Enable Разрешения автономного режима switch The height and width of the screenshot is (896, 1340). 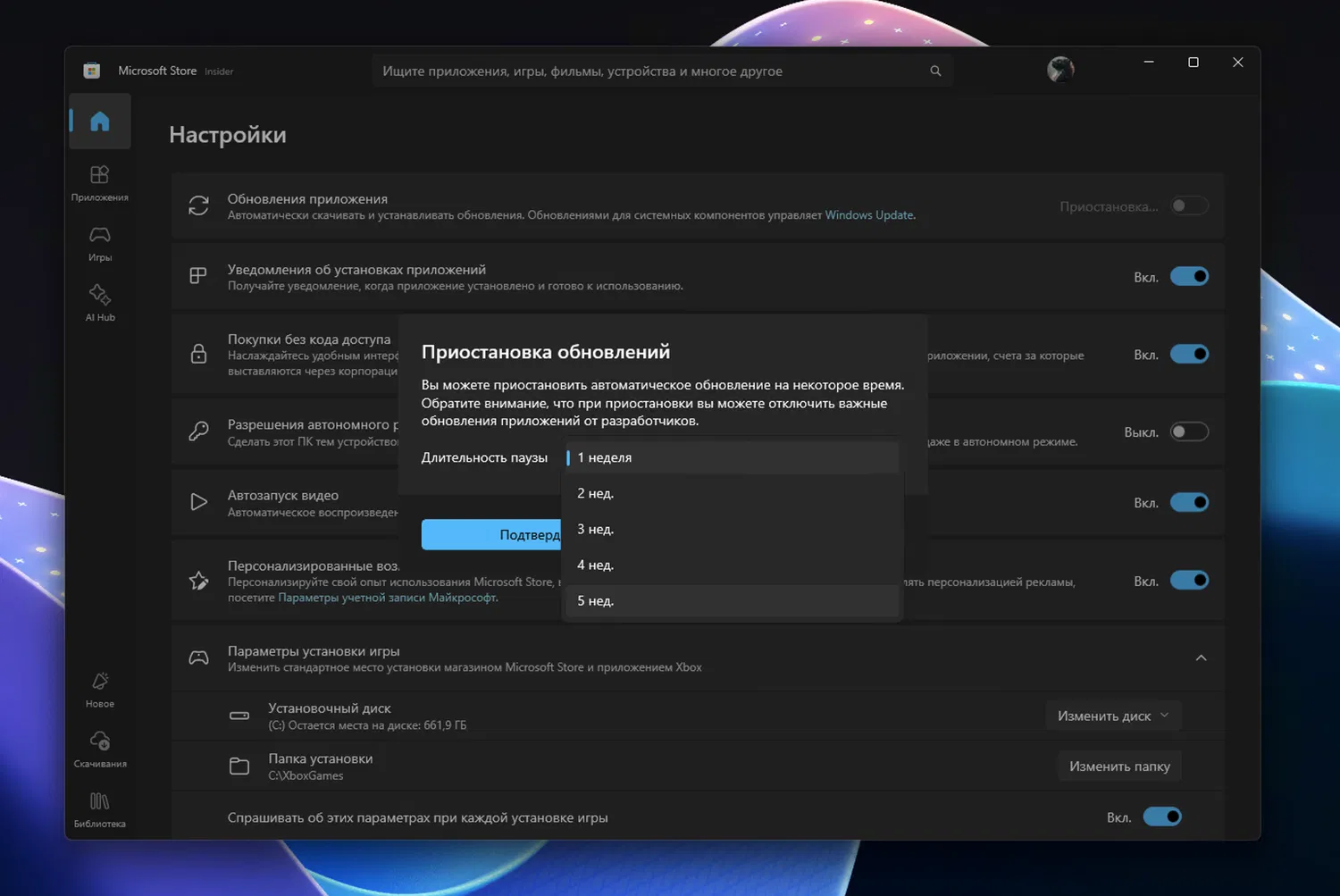point(1189,431)
